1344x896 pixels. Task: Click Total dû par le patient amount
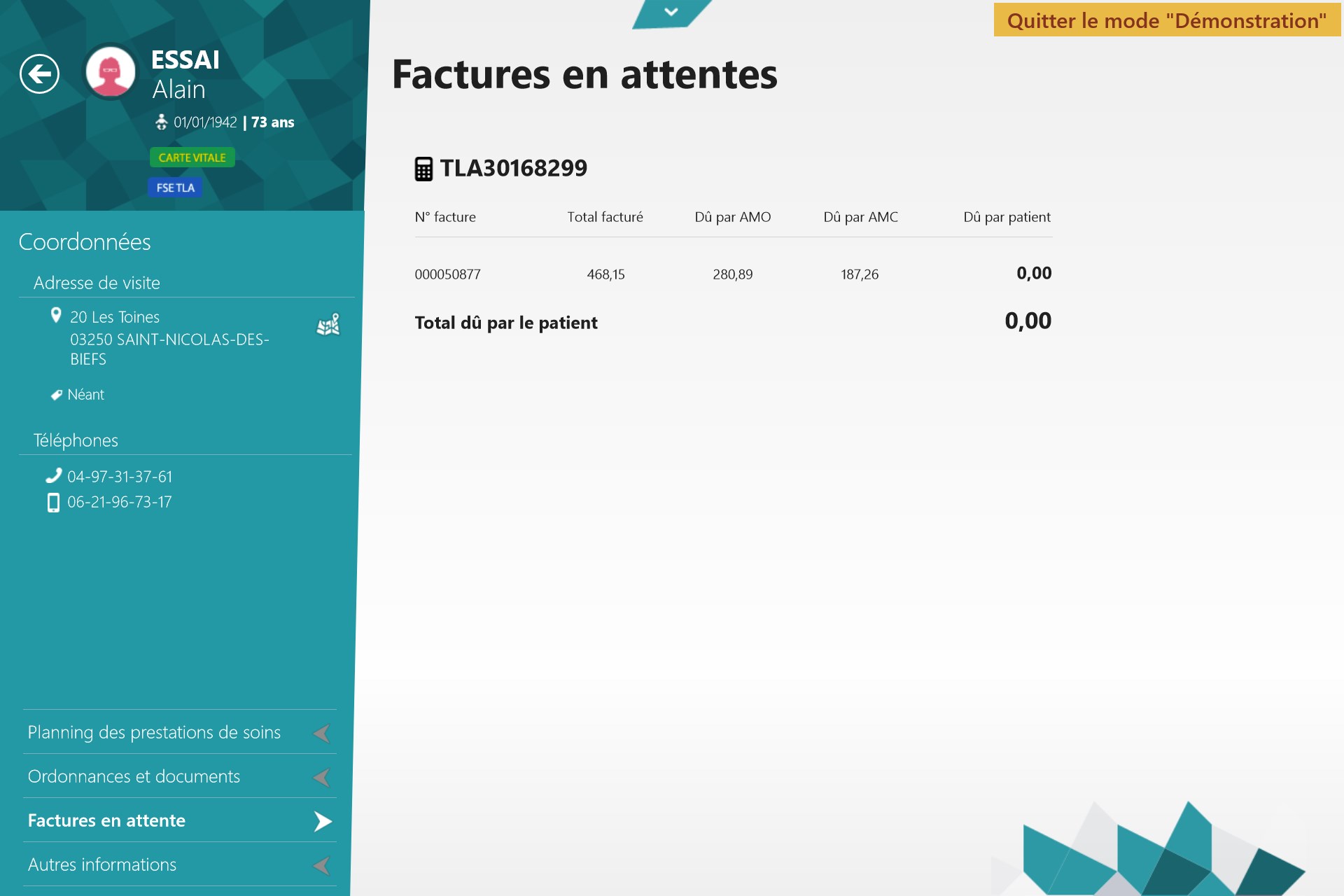[x=1028, y=321]
